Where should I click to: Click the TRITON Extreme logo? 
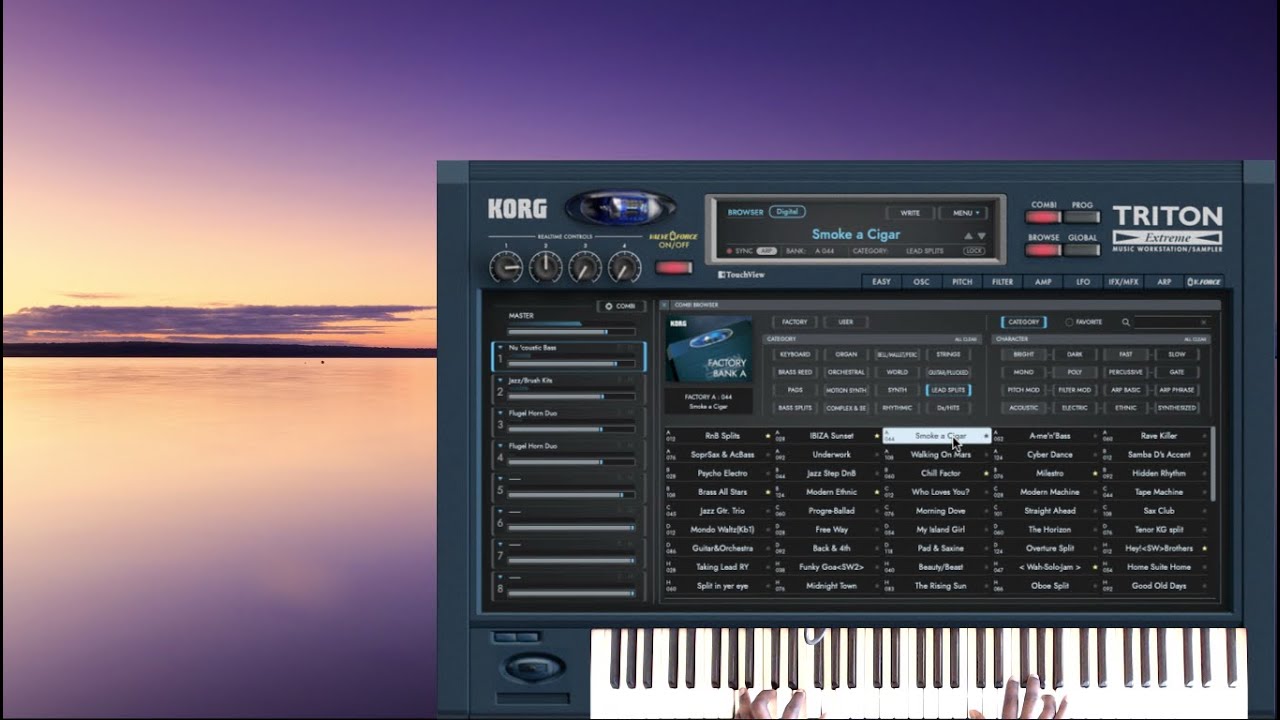1167,228
